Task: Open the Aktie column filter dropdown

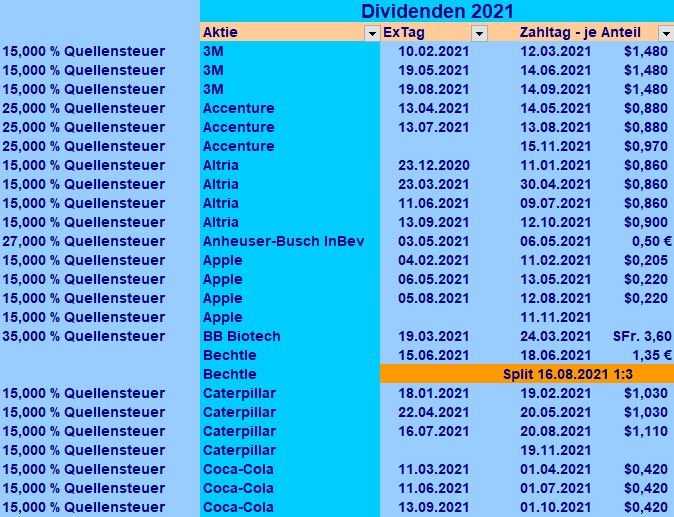Action: (x=372, y=33)
